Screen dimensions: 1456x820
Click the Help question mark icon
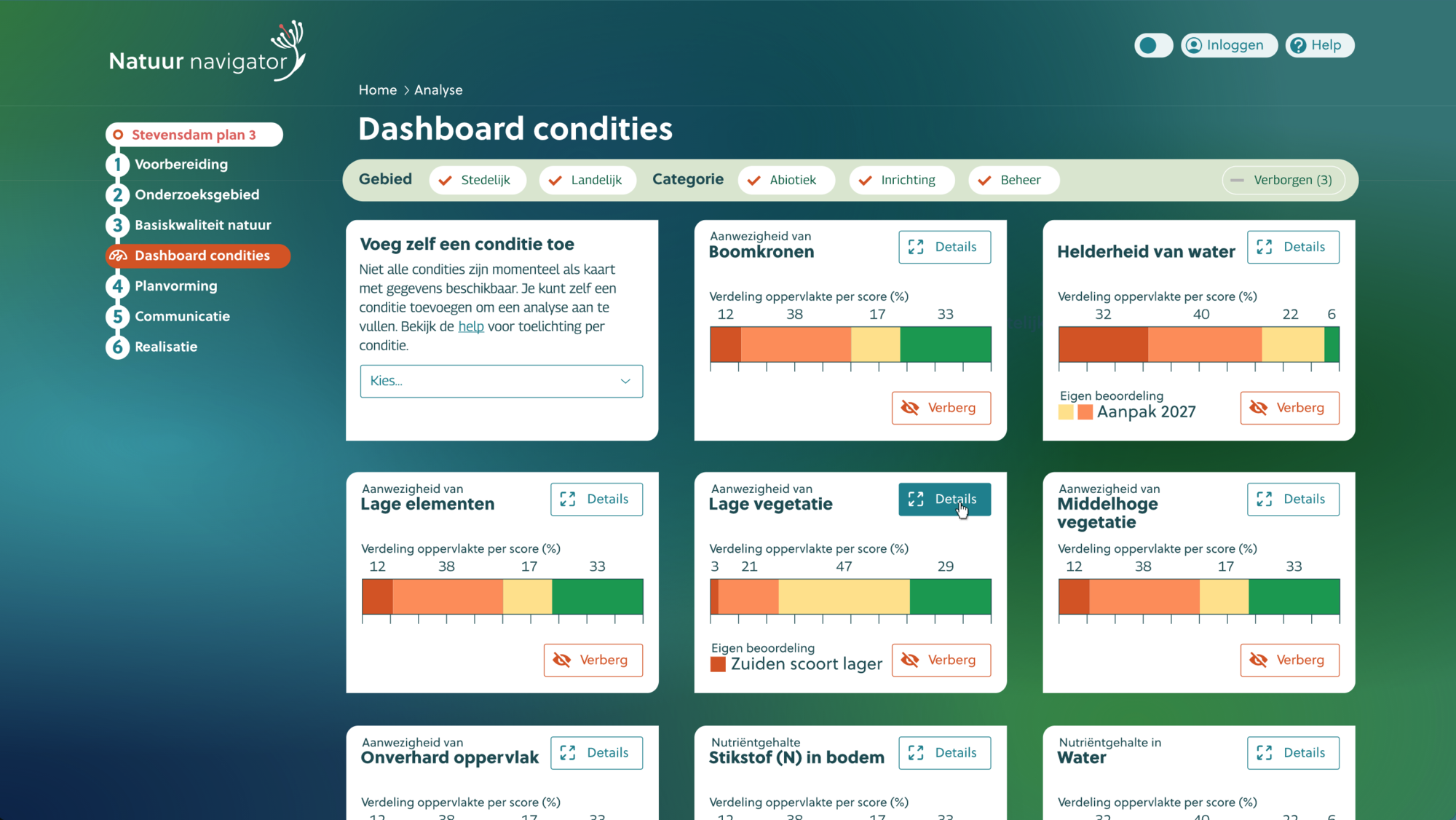tap(1298, 45)
